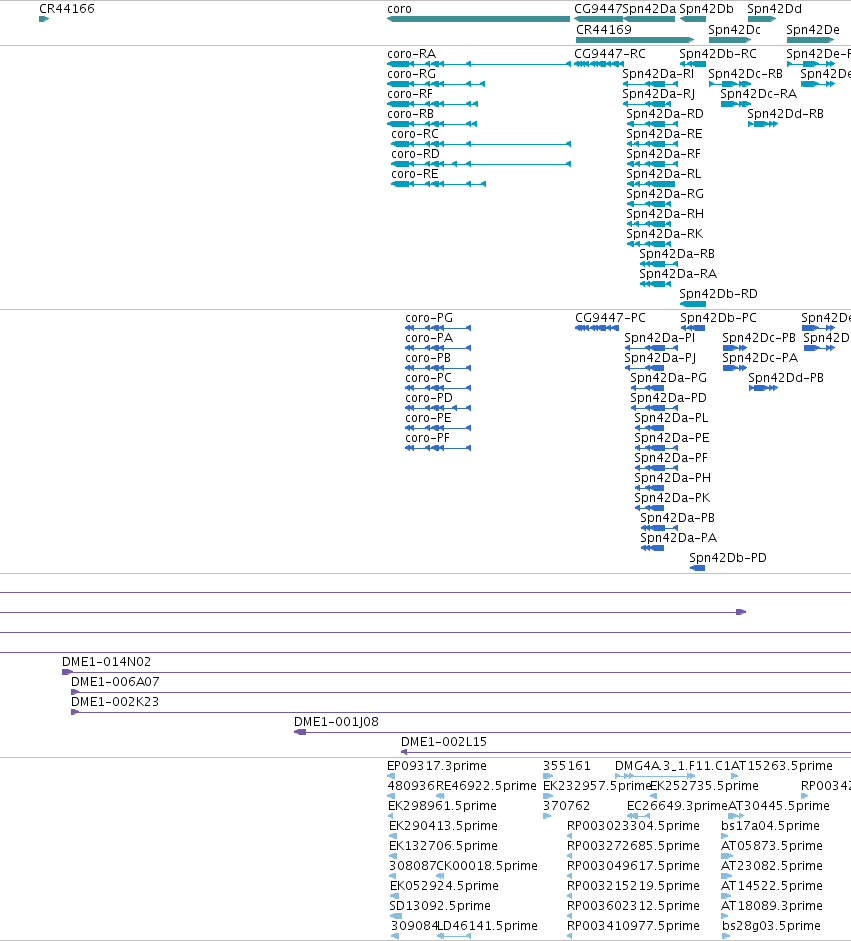Select cDNA EK298961.5prime
Image resolution: width=851 pixels, height=941 pixels.
click(x=442, y=806)
